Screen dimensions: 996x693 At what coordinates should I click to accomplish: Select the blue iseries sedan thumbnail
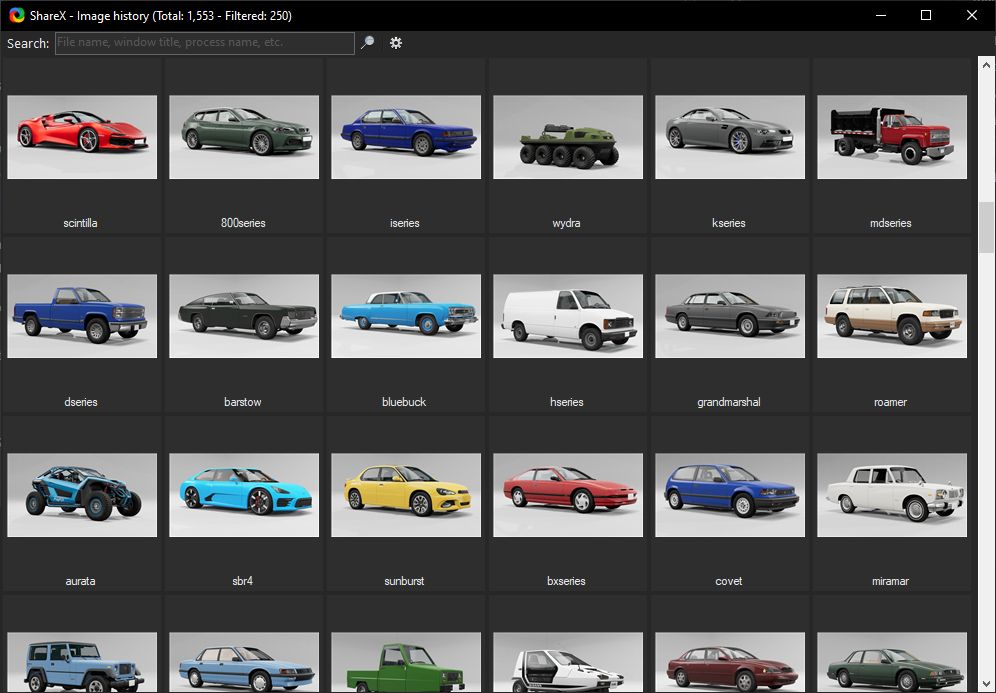click(406, 137)
